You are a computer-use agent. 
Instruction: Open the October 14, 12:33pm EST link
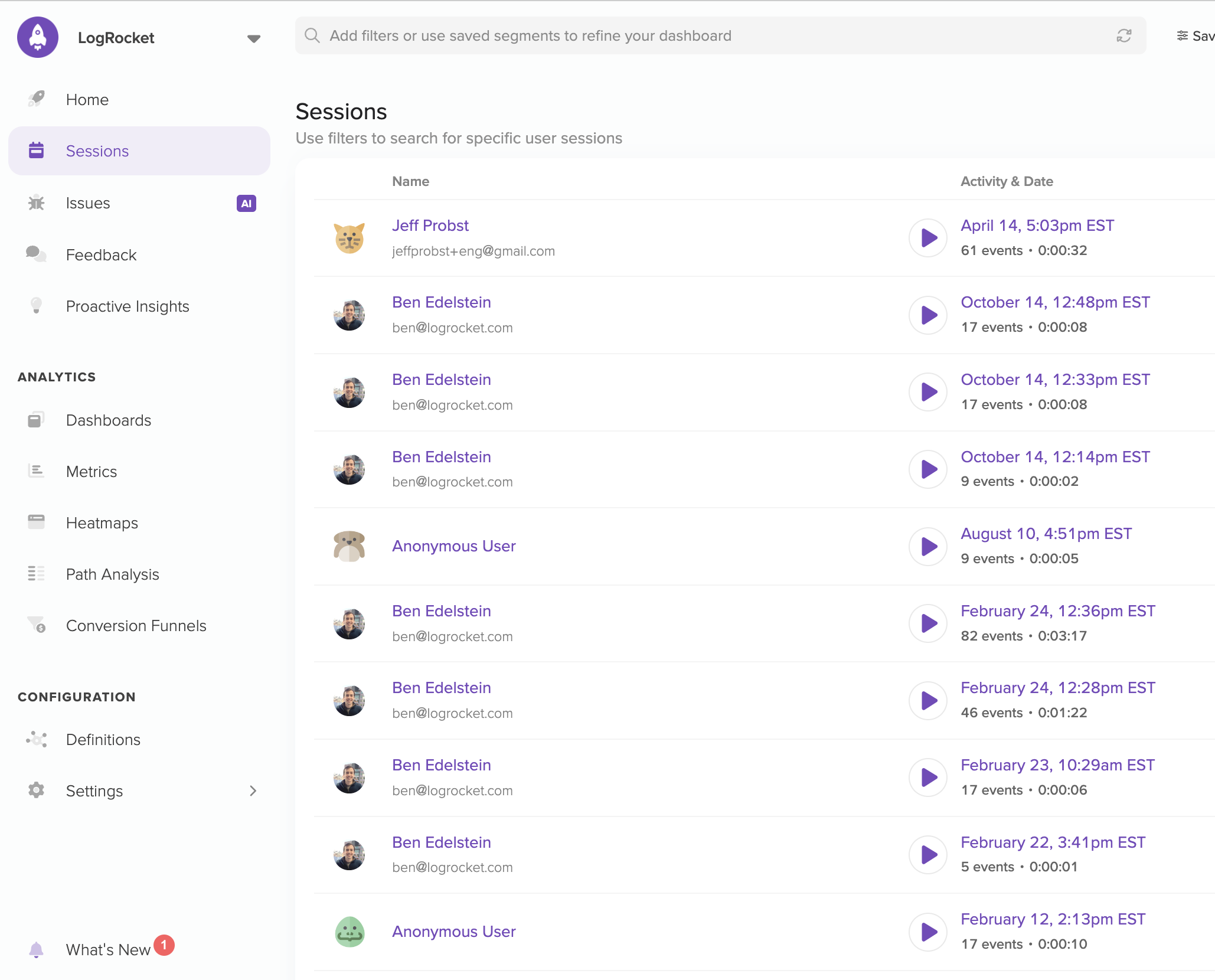pyautogui.click(x=1055, y=380)
